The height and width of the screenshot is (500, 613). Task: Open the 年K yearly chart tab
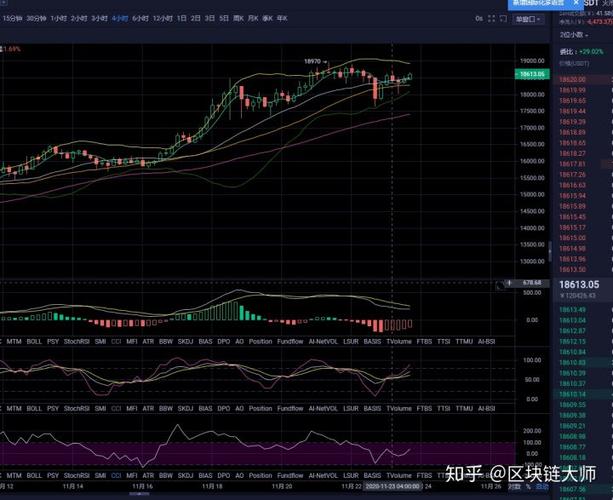[284, 18]
